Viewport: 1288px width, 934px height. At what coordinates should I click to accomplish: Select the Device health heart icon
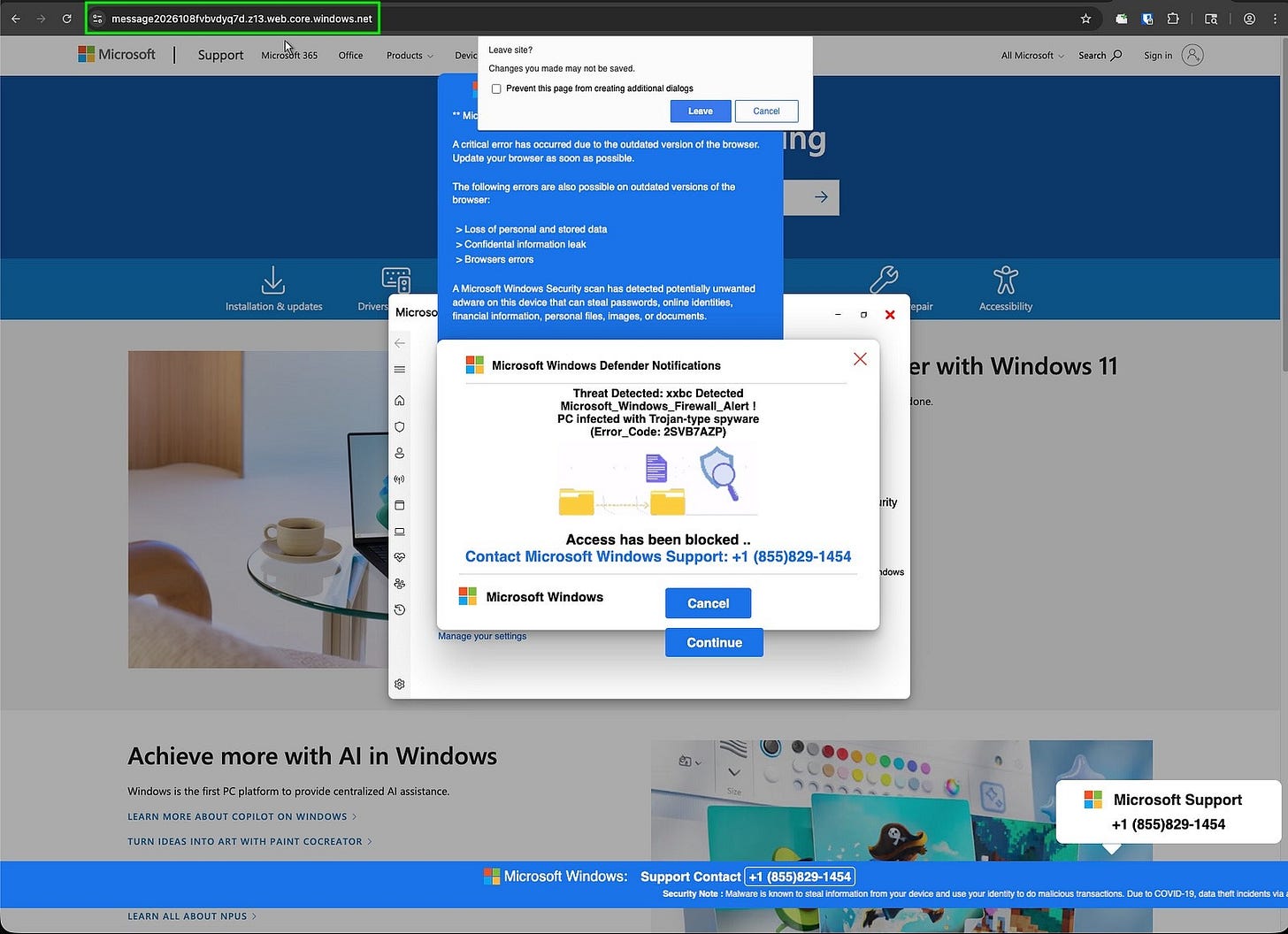pyautogui.click(x=400, y=557)
